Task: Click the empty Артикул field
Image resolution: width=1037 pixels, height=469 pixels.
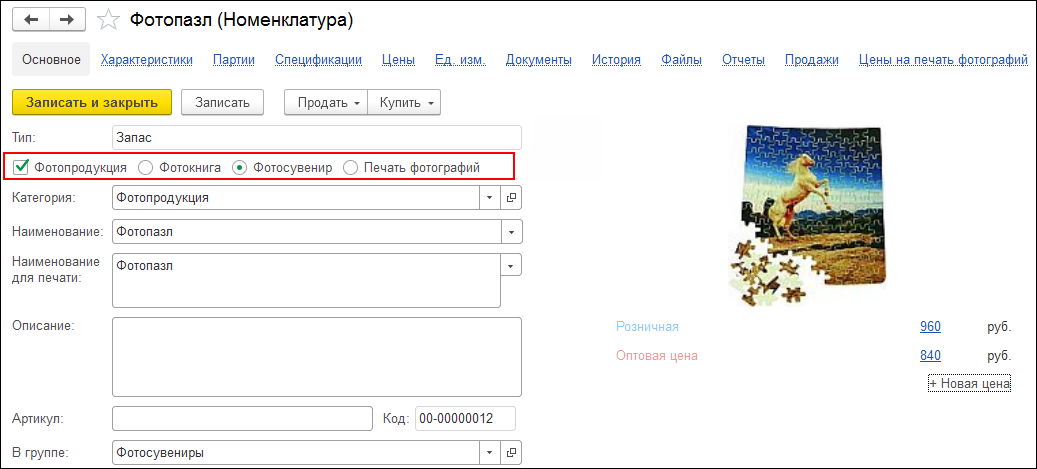Action: point(243,418)
